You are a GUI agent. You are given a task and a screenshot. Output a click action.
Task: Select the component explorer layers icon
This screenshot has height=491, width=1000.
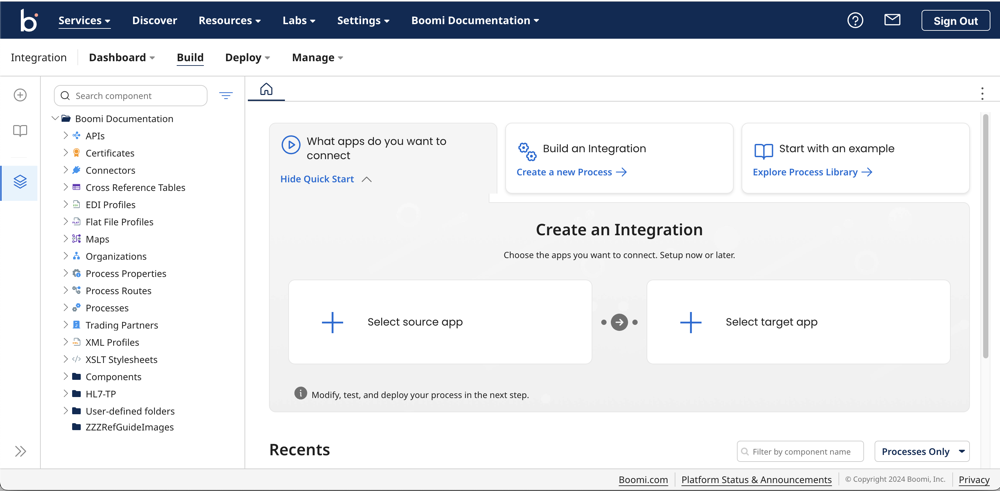(x=20, y=182)
